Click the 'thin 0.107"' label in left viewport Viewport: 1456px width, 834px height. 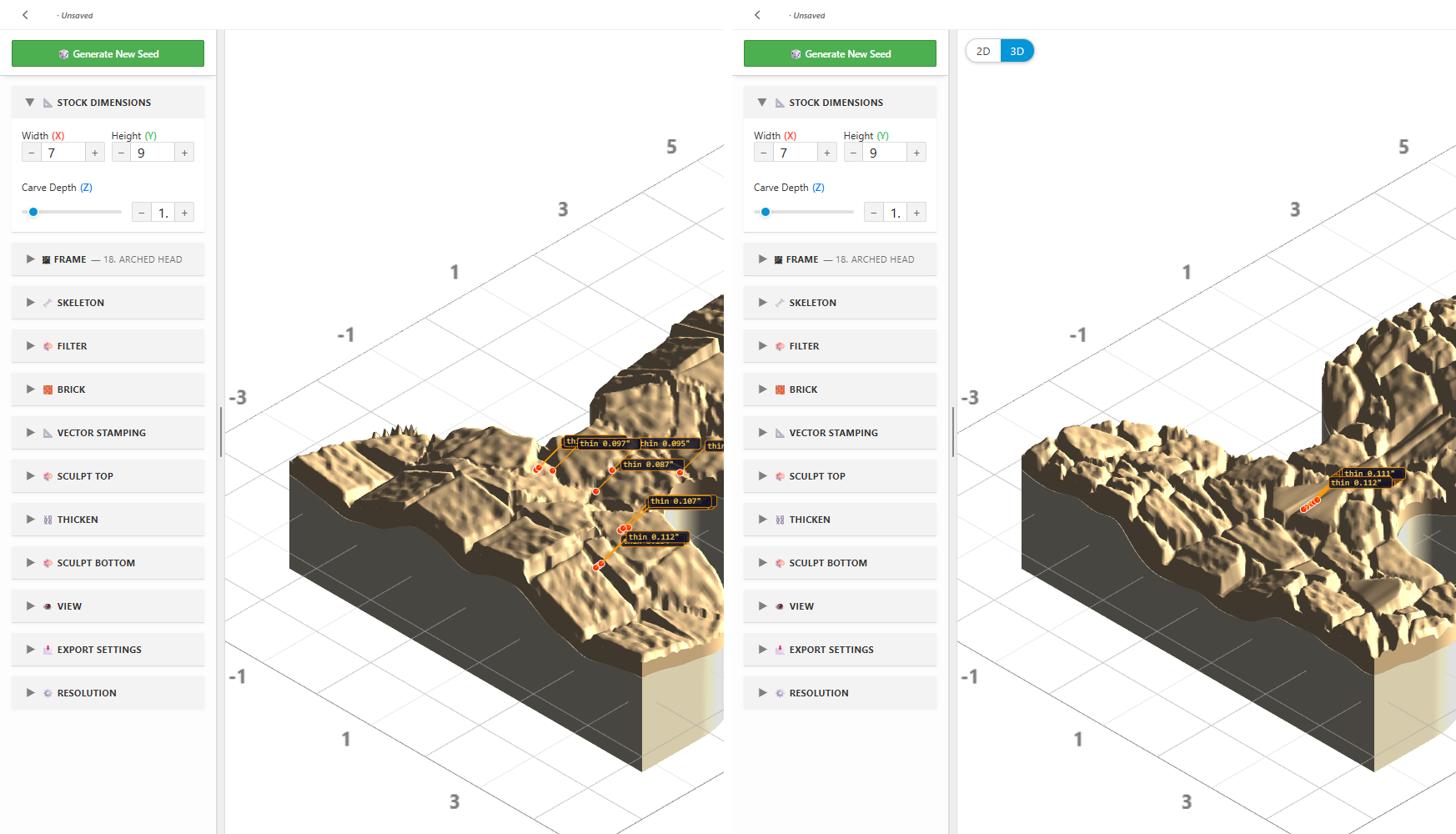pos(680,501)
